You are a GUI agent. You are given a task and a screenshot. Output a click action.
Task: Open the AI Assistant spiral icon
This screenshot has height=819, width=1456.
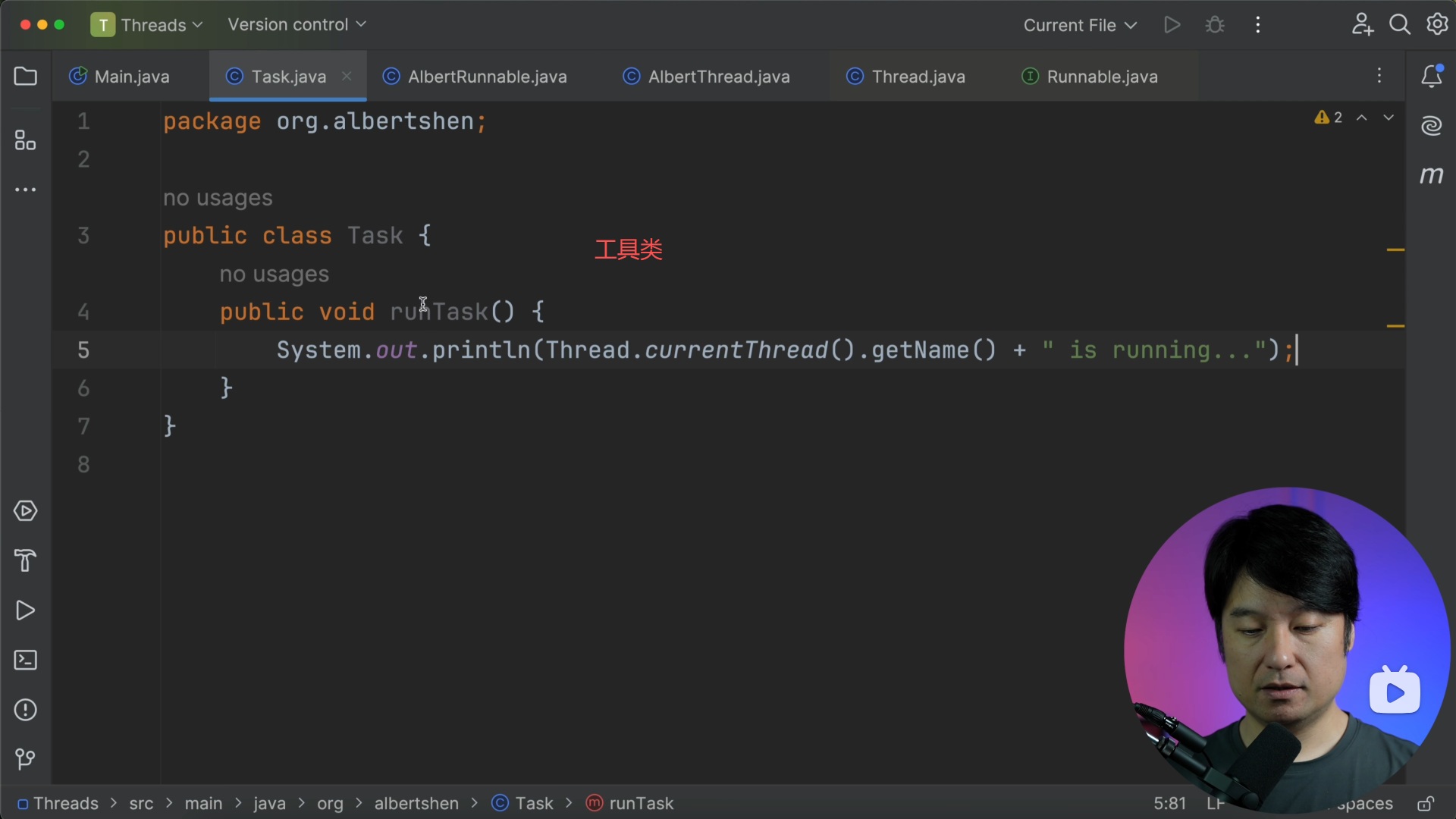coord(1431,126)
